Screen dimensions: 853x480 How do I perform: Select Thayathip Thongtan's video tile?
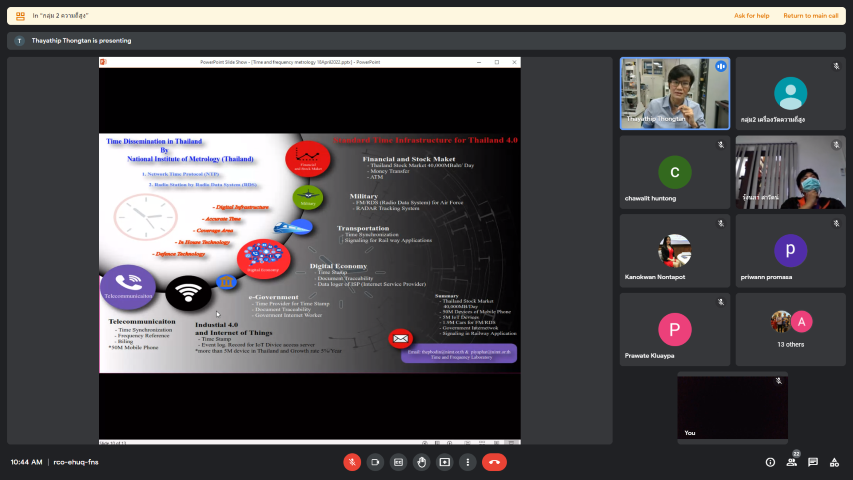click(674, 93)
